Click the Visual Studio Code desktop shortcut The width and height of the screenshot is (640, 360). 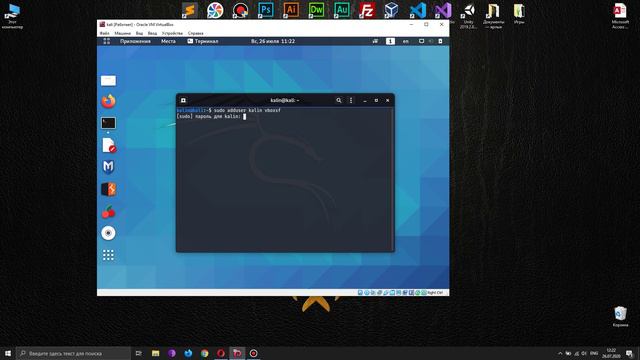418,10
